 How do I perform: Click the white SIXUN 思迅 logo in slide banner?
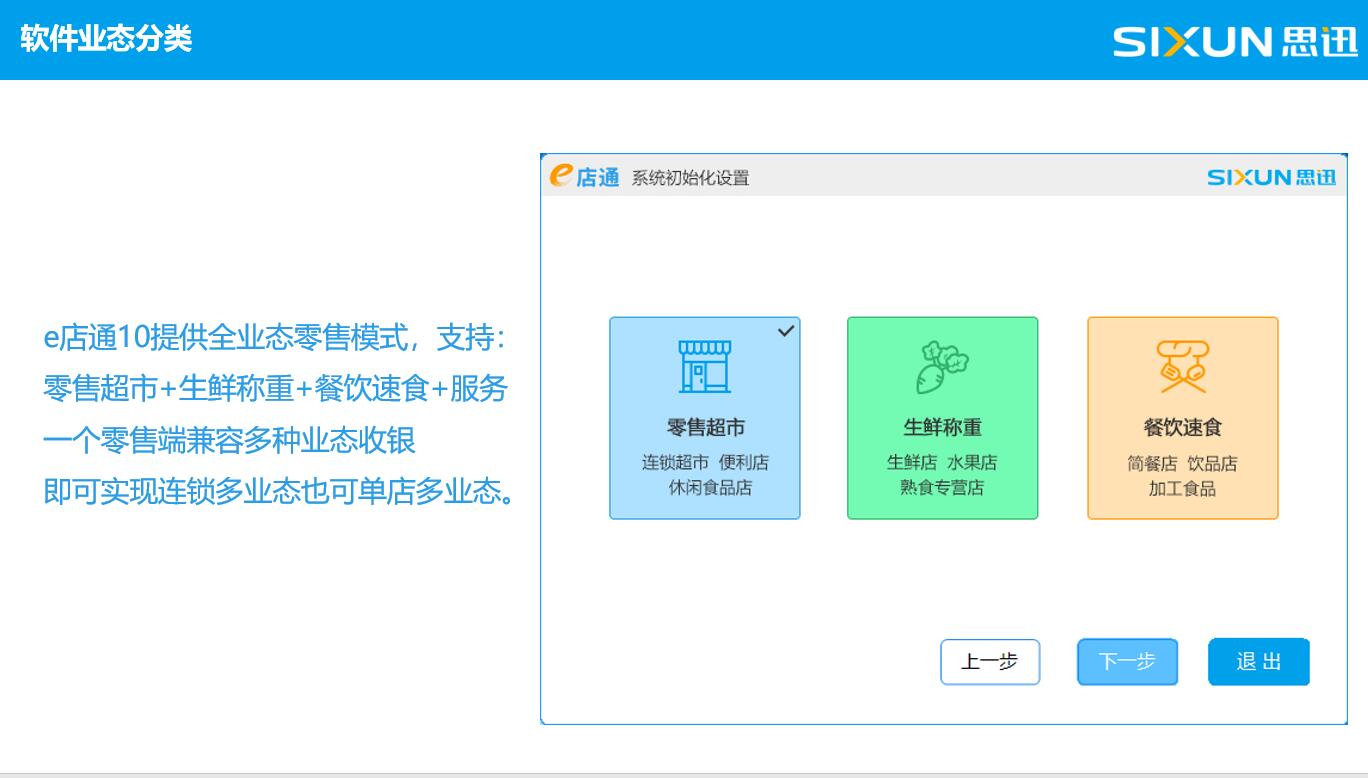click(1235, 42)
